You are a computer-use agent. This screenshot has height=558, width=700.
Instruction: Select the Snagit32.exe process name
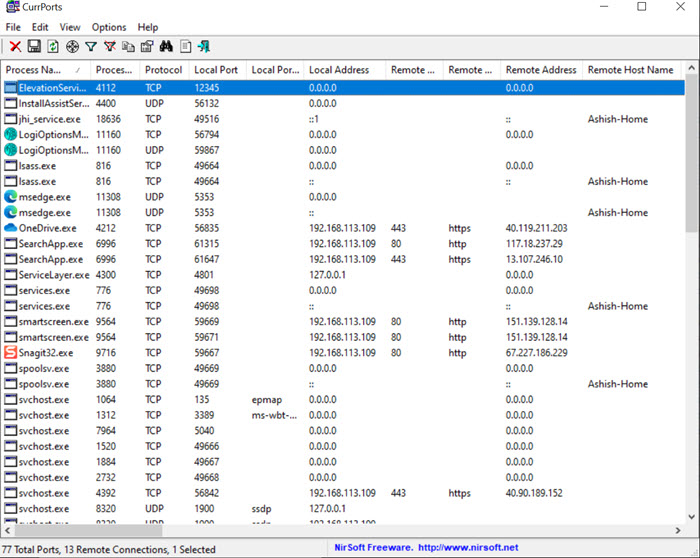pyautogui.click(x=46, y=353)
